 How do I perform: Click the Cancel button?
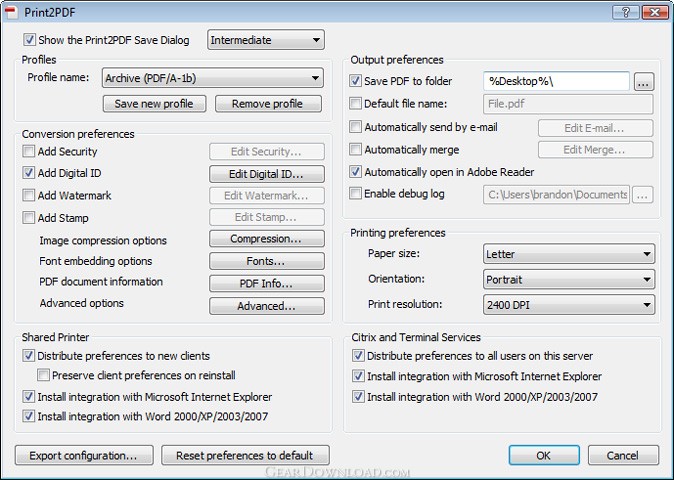click(623, 456)
